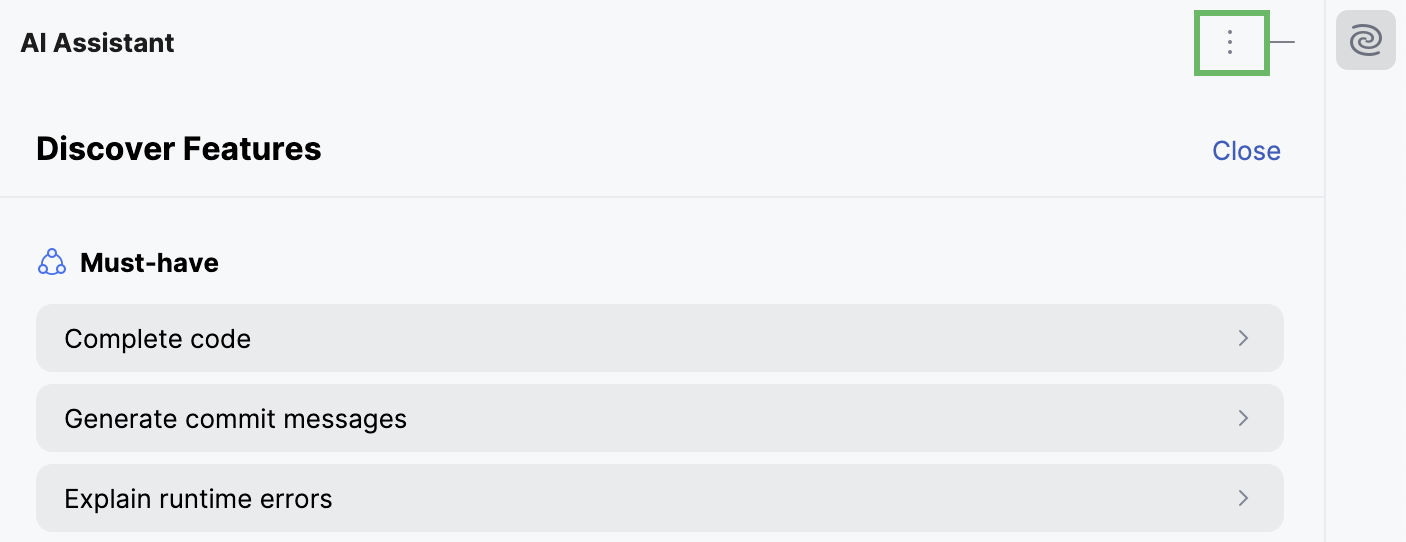The width and height of the screenshot is (1406, 542).
Task: Select the Generate commit messages text label
Action: click(x=236, y=418)
